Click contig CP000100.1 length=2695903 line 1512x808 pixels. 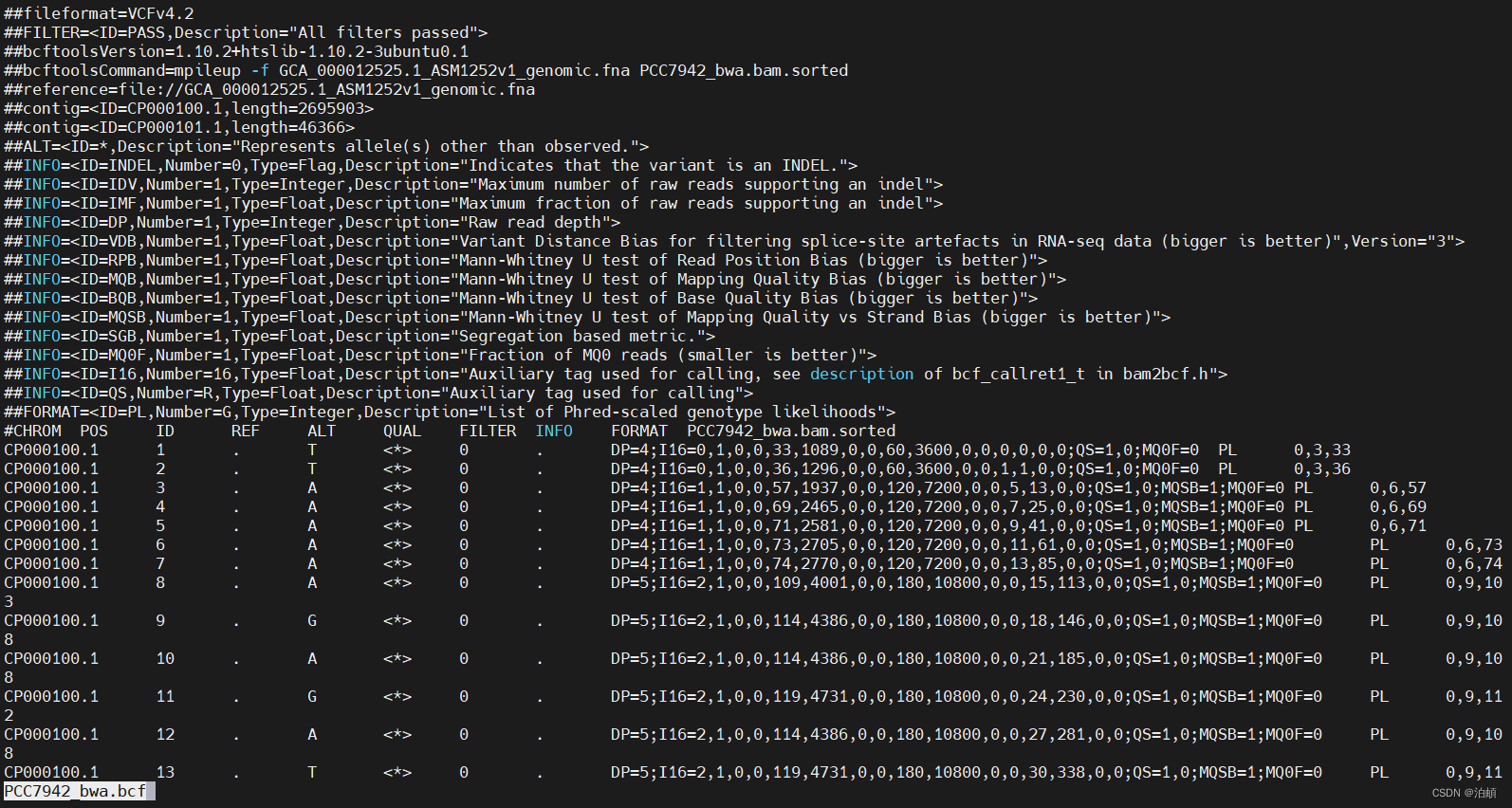(x=189, y=108)
